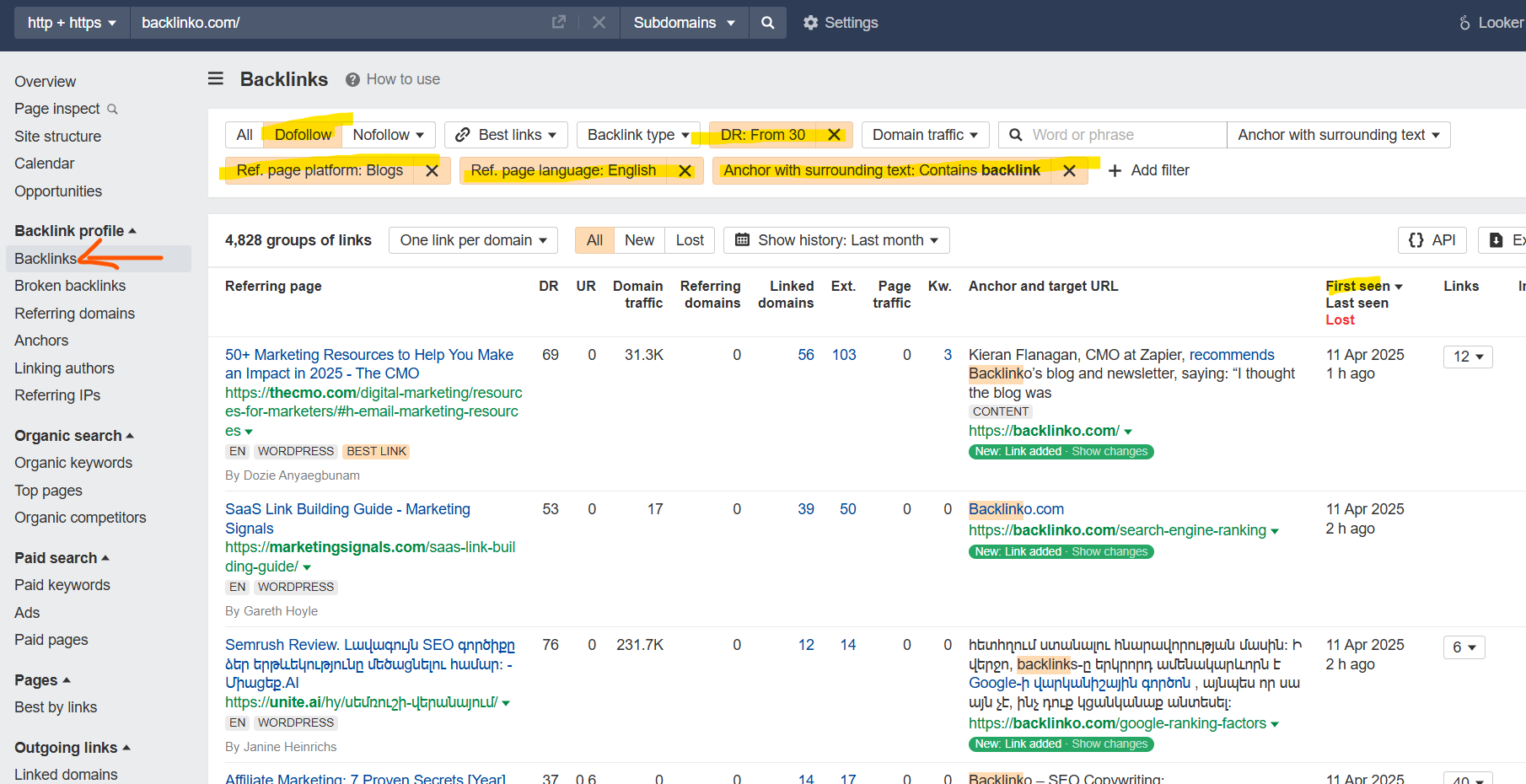The height and width of the screenshot is (784, 1526).
Task: Open the Domain traffic dropdown
Action: point(925,135)
